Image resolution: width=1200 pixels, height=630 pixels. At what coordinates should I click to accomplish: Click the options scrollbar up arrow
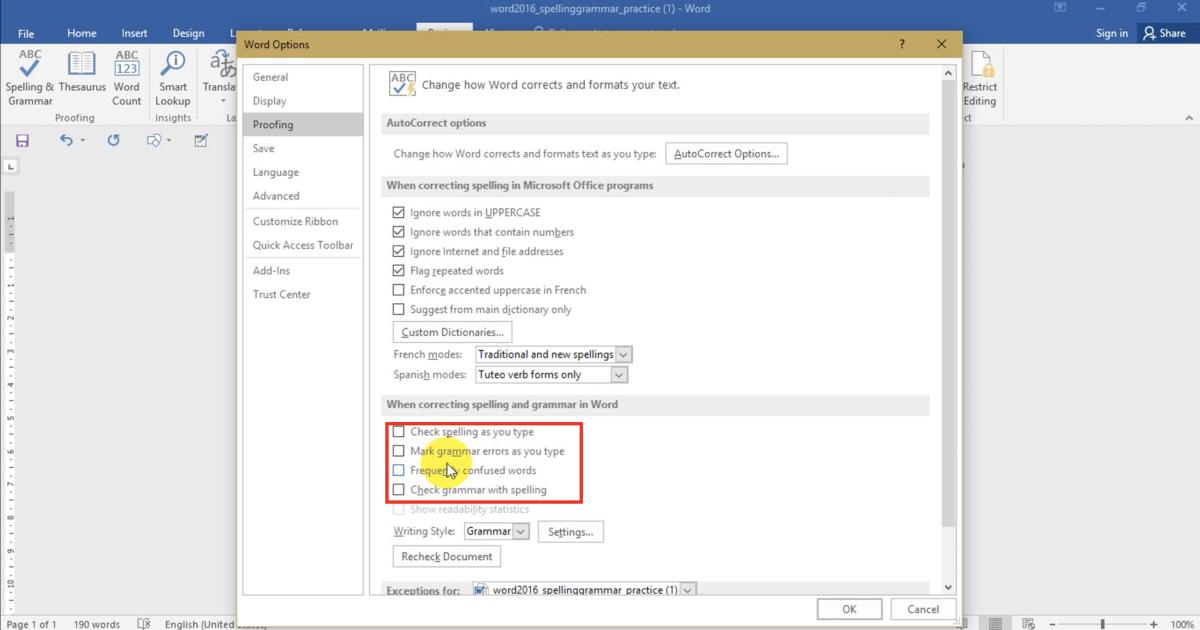tap(948, 73)
